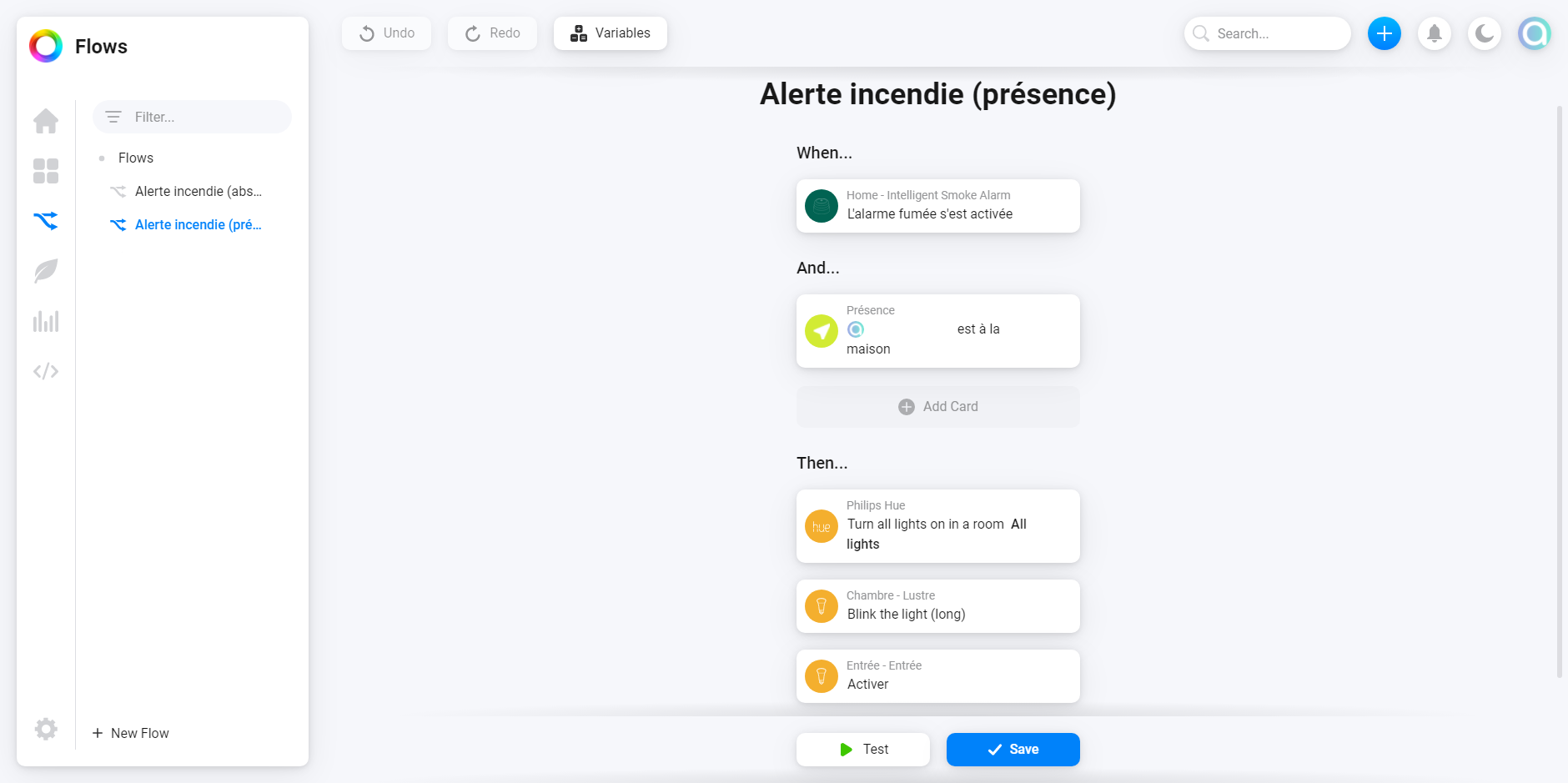This screenshot has height=783, width=1568.
Task: Add Card to the And section
Action: coord(938,407)
